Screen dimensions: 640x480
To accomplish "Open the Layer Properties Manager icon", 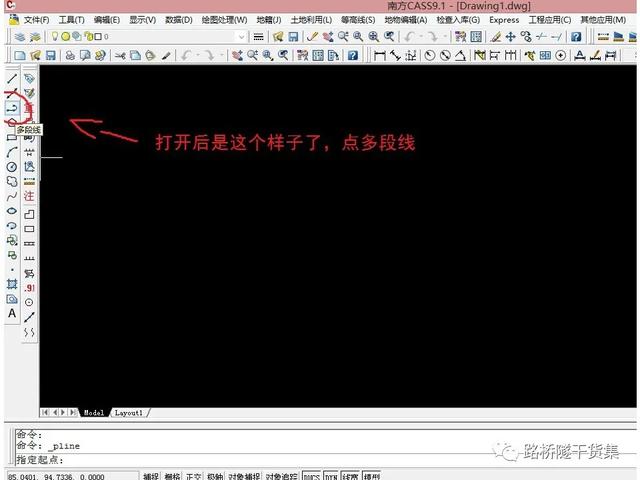I will tap(19, 37).
